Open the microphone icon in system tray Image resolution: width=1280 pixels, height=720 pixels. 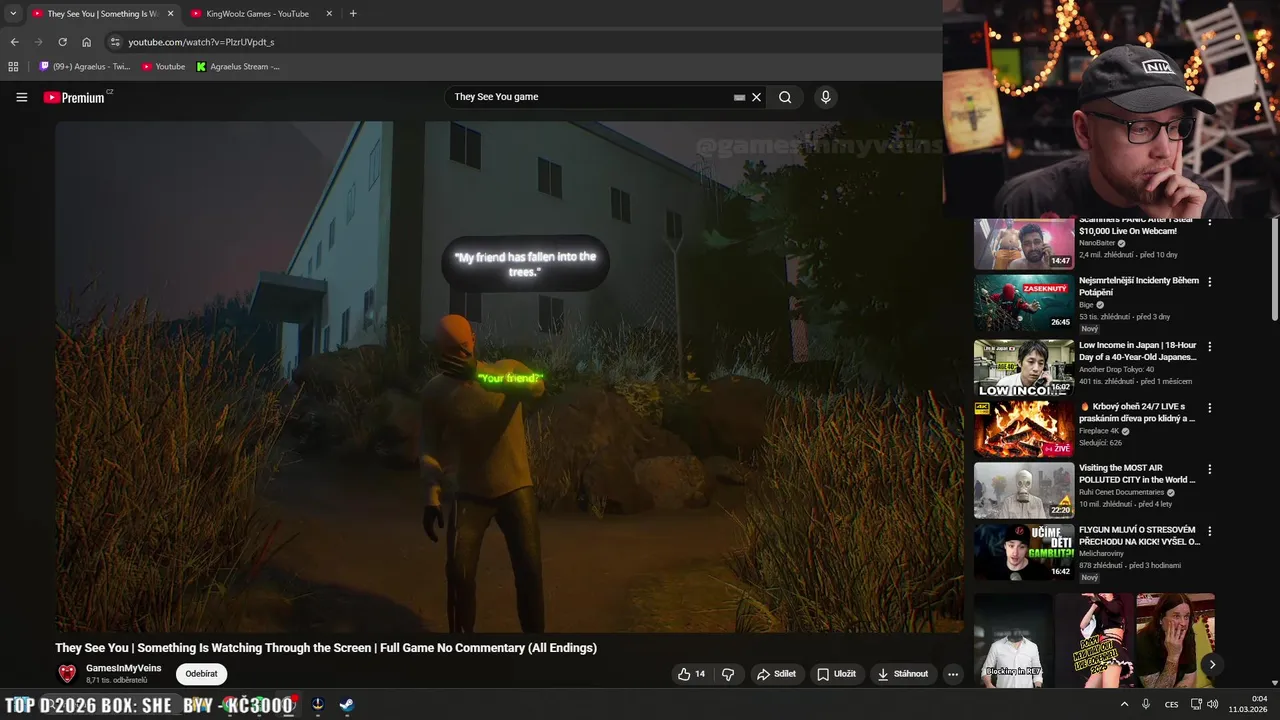[x=1146, y=704]
